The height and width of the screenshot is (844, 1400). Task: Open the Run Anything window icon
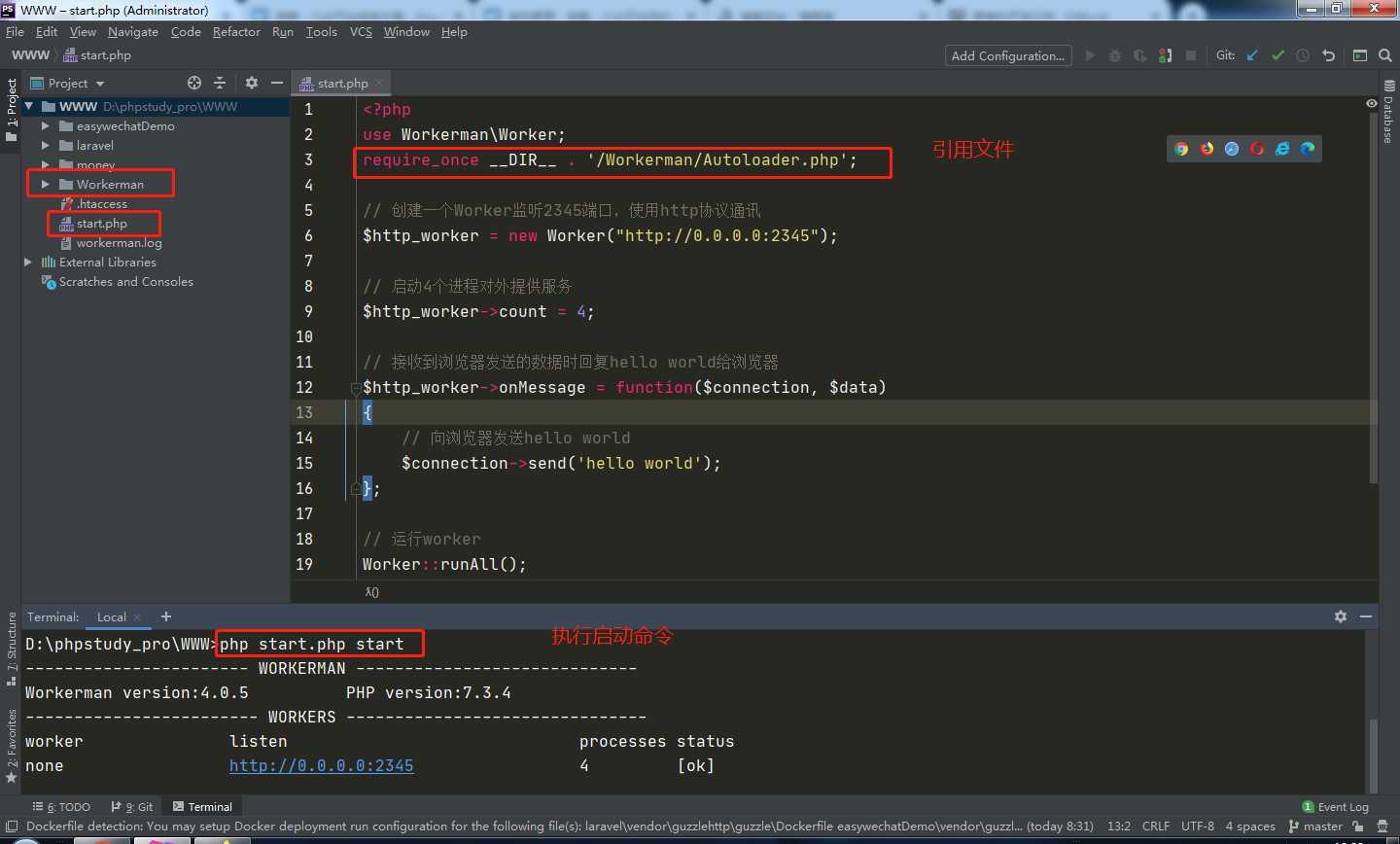click(x=1360, y=55)
